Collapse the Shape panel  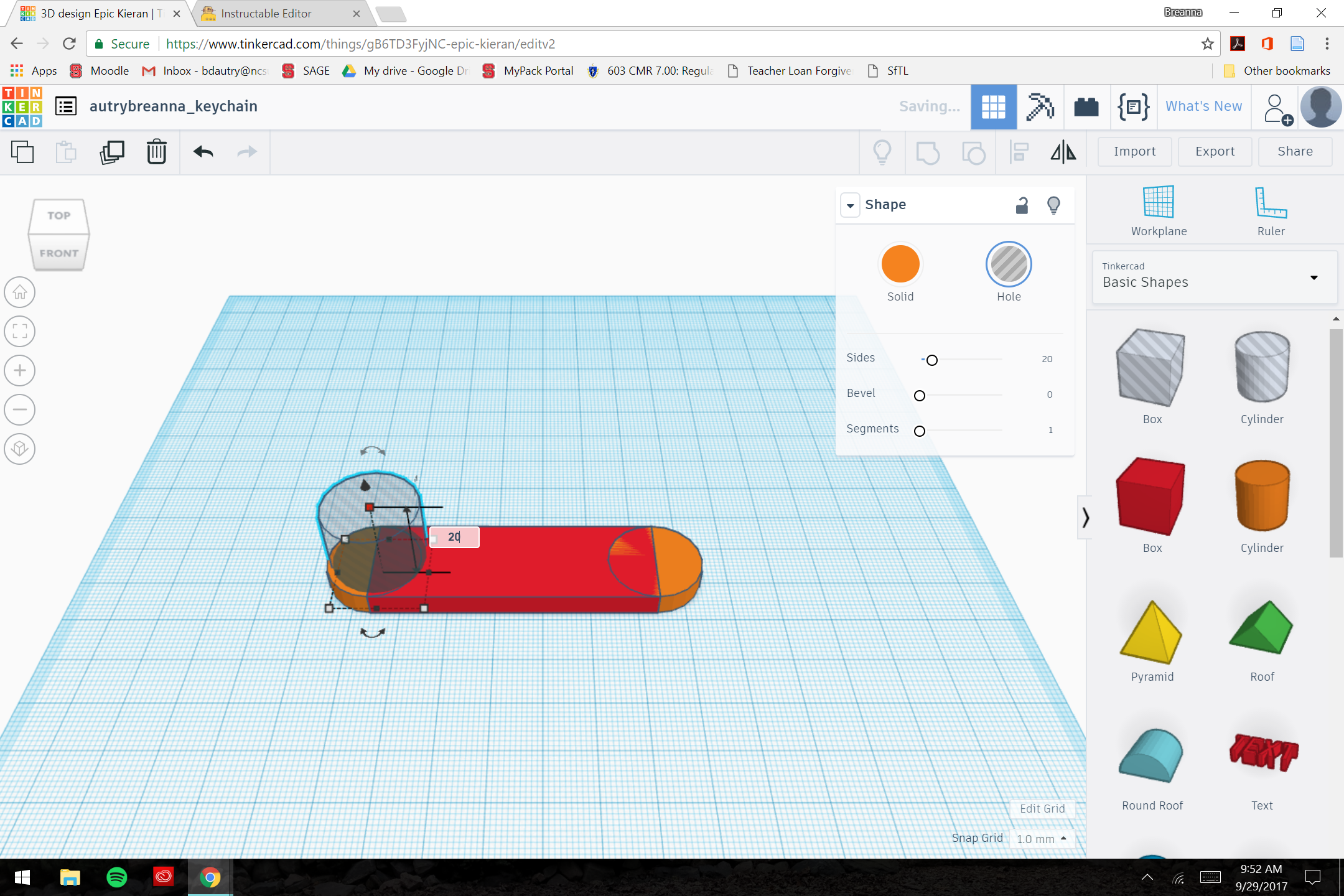tap(850, 205)
